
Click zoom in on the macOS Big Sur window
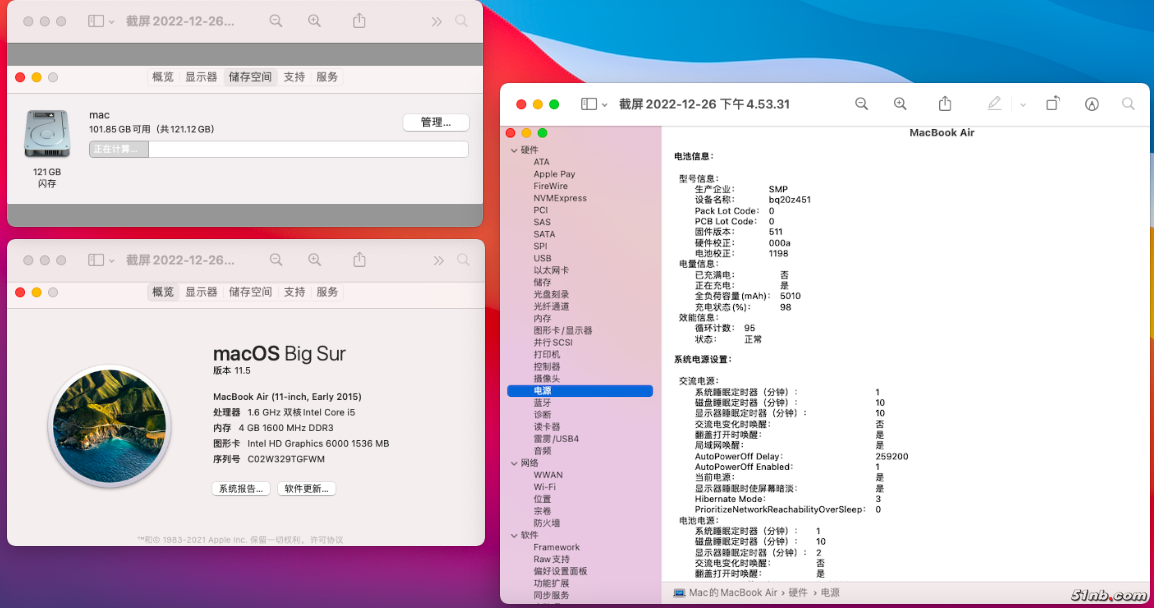coord(315,260)
